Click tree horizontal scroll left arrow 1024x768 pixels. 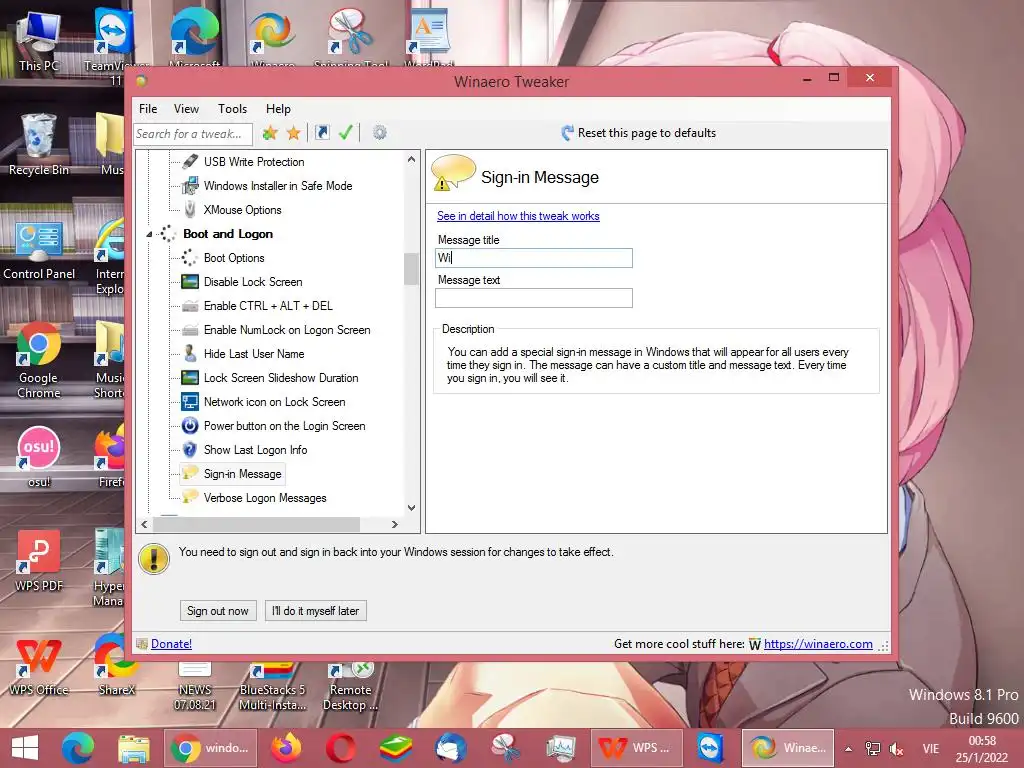pos(144,524)
